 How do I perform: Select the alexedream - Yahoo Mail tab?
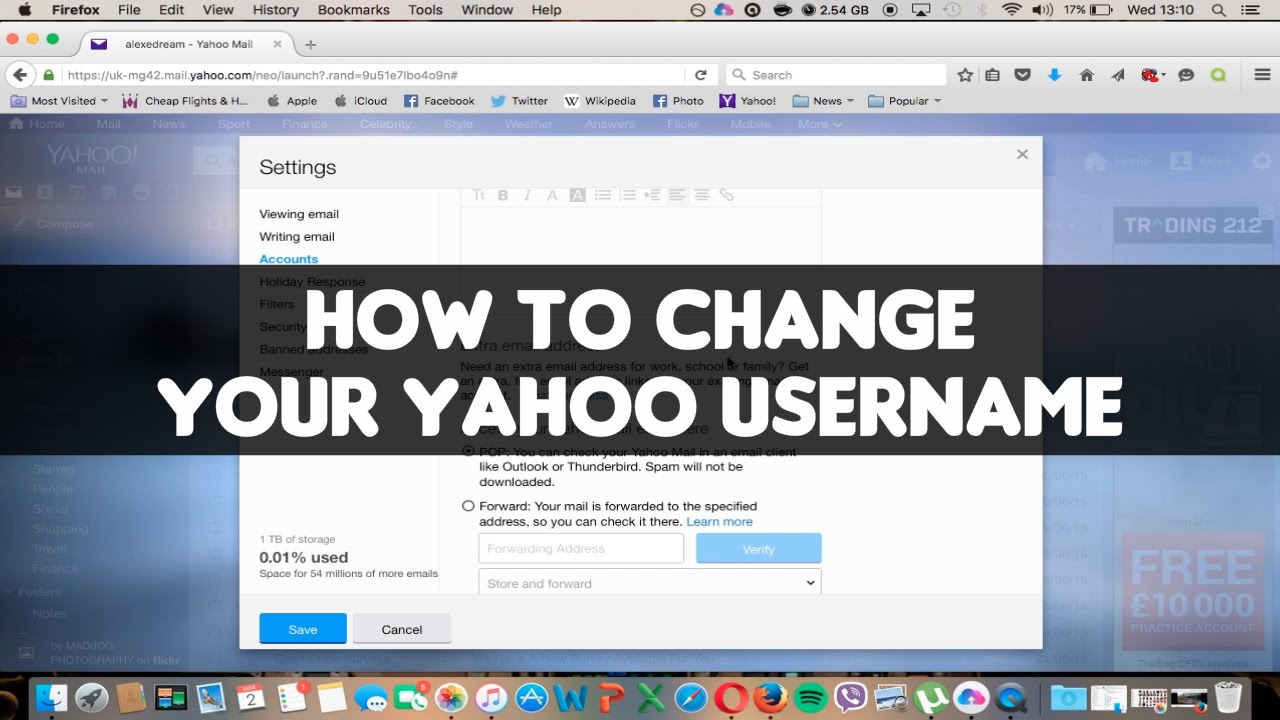point(187,44)
